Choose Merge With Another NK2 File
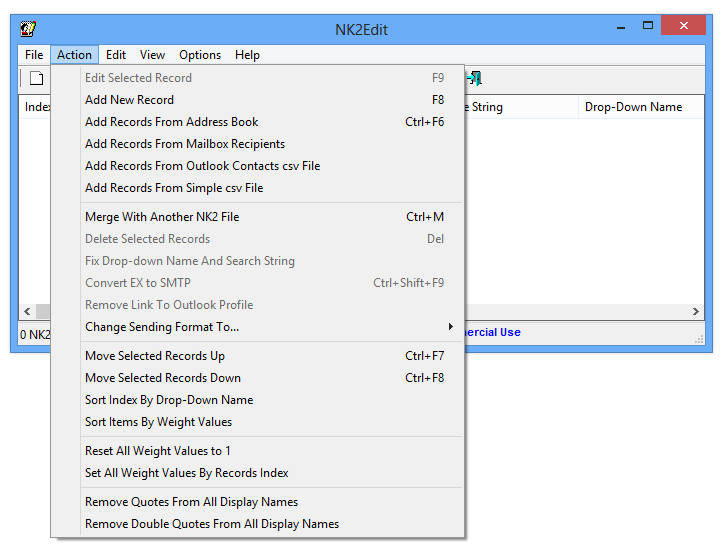Screen dimensions: 722x550 click(x=162, y=217)
